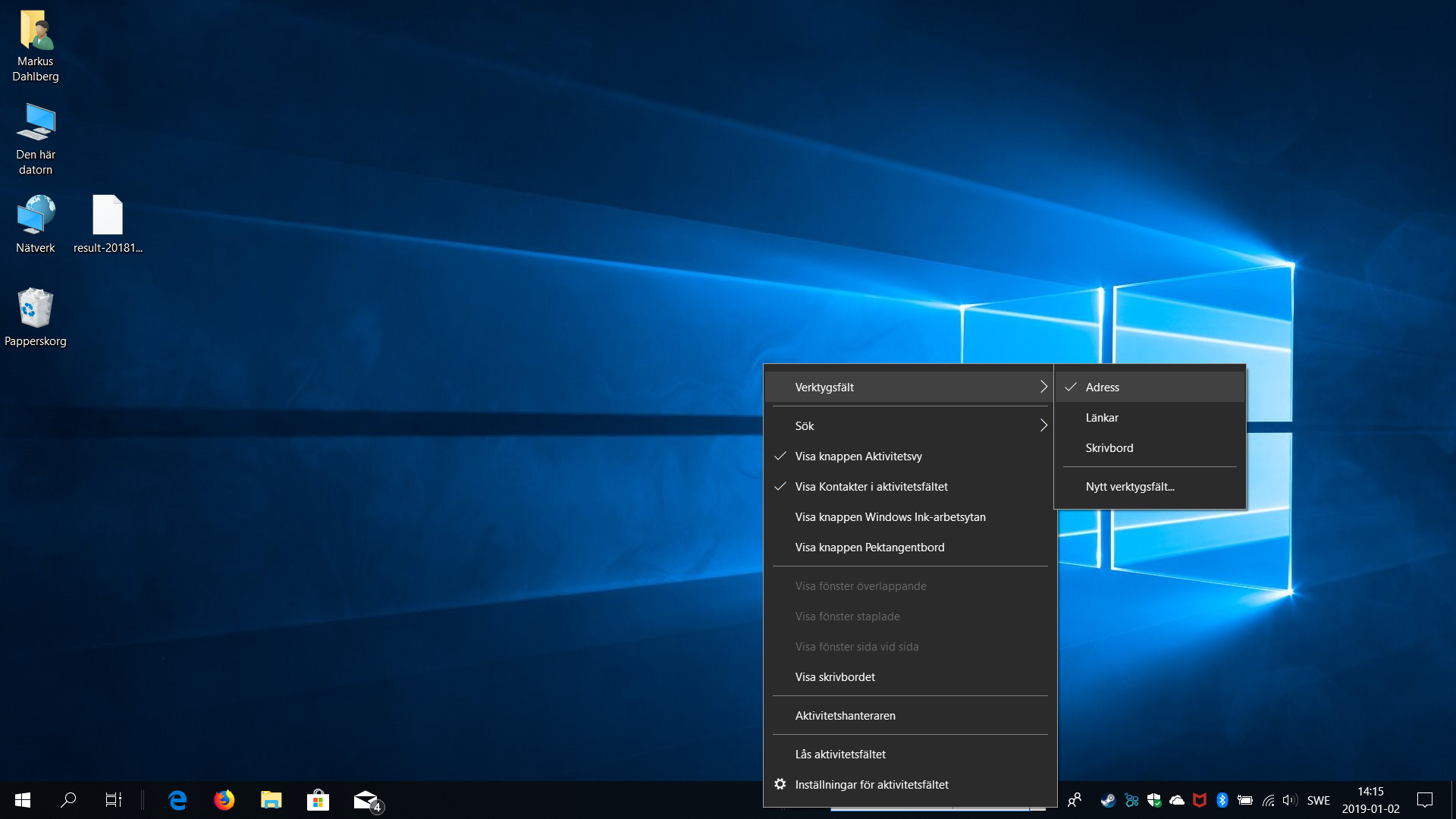Disable Visa knappen Aktivitetsvy
The width and height of the screenshot is (1456, 819).
(859, 456)
